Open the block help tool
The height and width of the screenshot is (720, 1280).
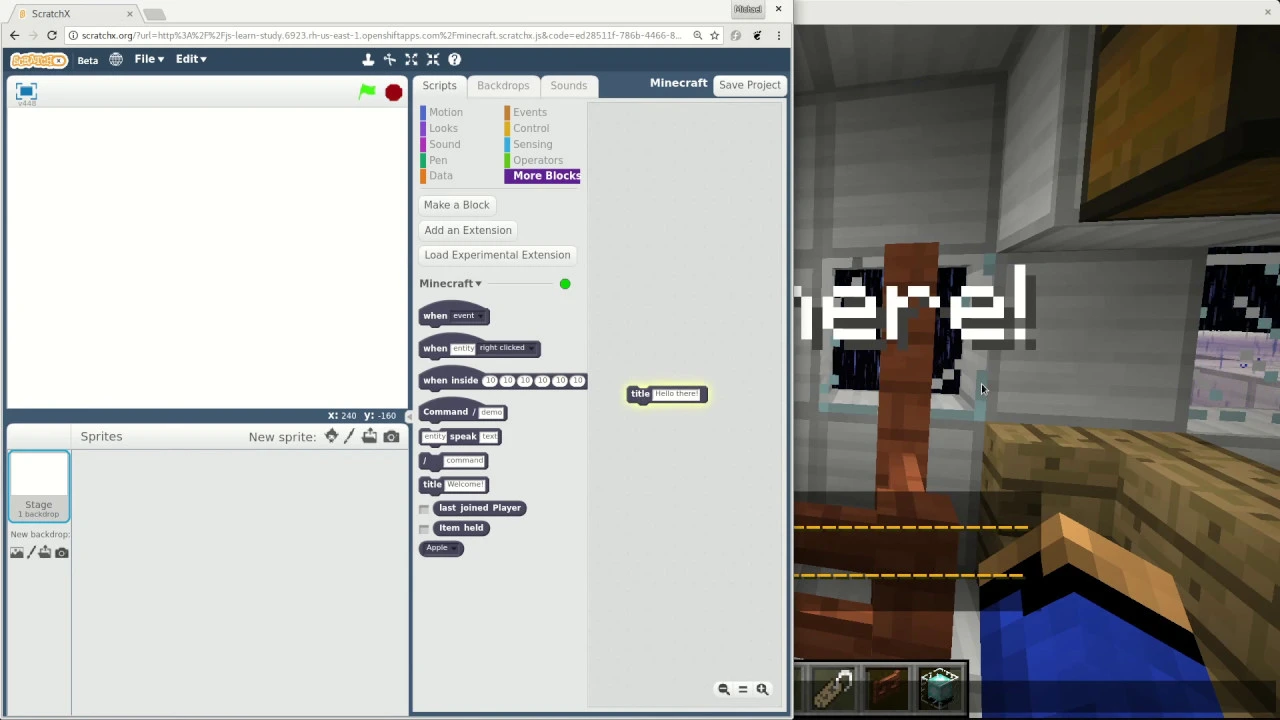(454, 60)
